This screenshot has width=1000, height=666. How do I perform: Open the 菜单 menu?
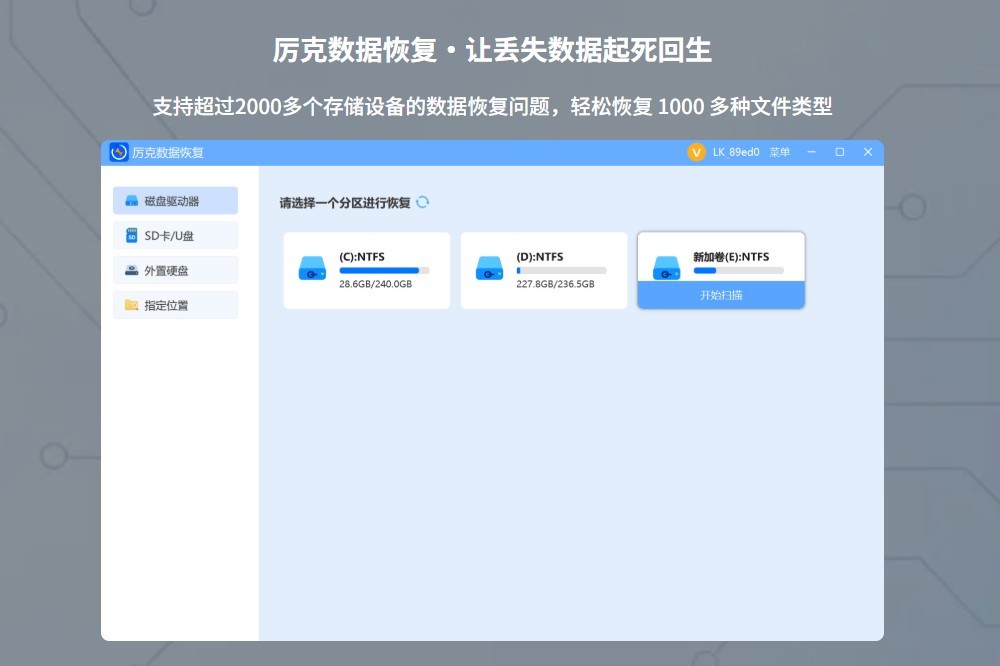pyautogui.click(x=778, y=152)
